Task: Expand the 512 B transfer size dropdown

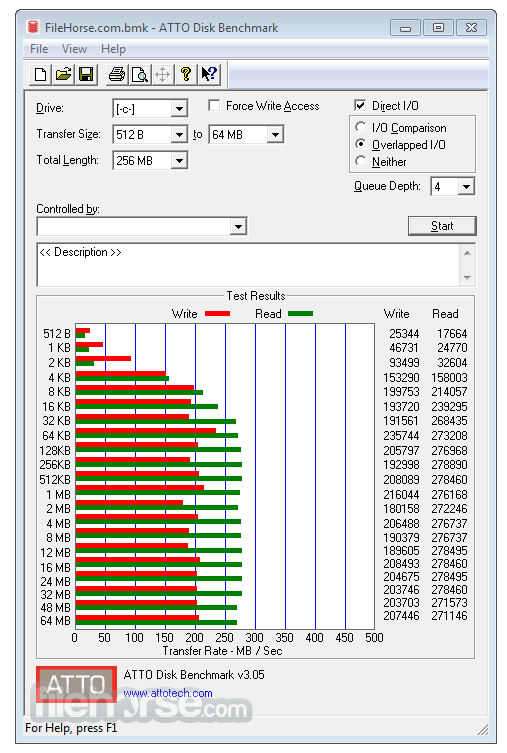Action: coord(179,135)
